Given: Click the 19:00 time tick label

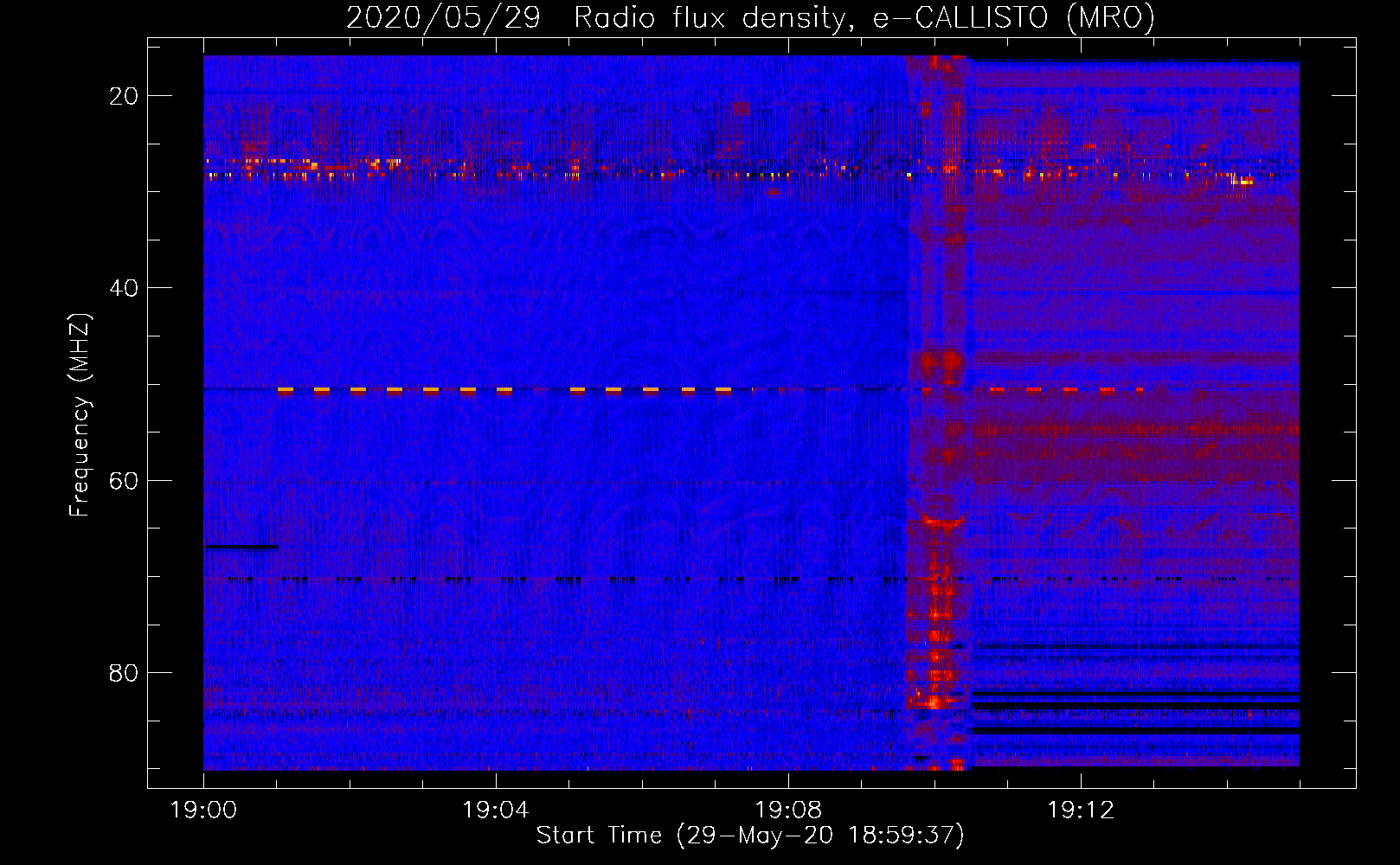Looking at the screenshot, I should click(x=204, y=811).
